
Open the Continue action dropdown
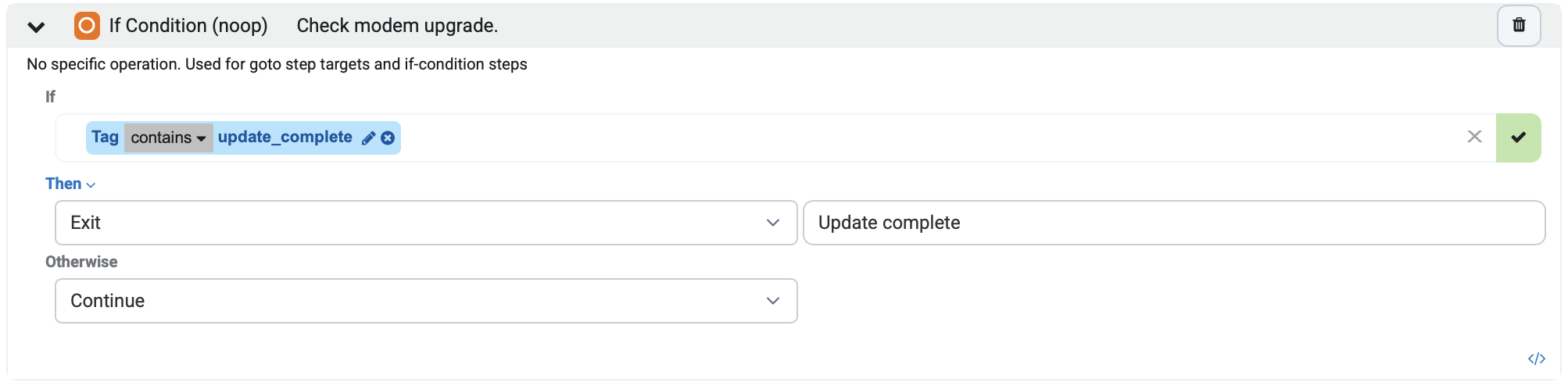[426, 301]
